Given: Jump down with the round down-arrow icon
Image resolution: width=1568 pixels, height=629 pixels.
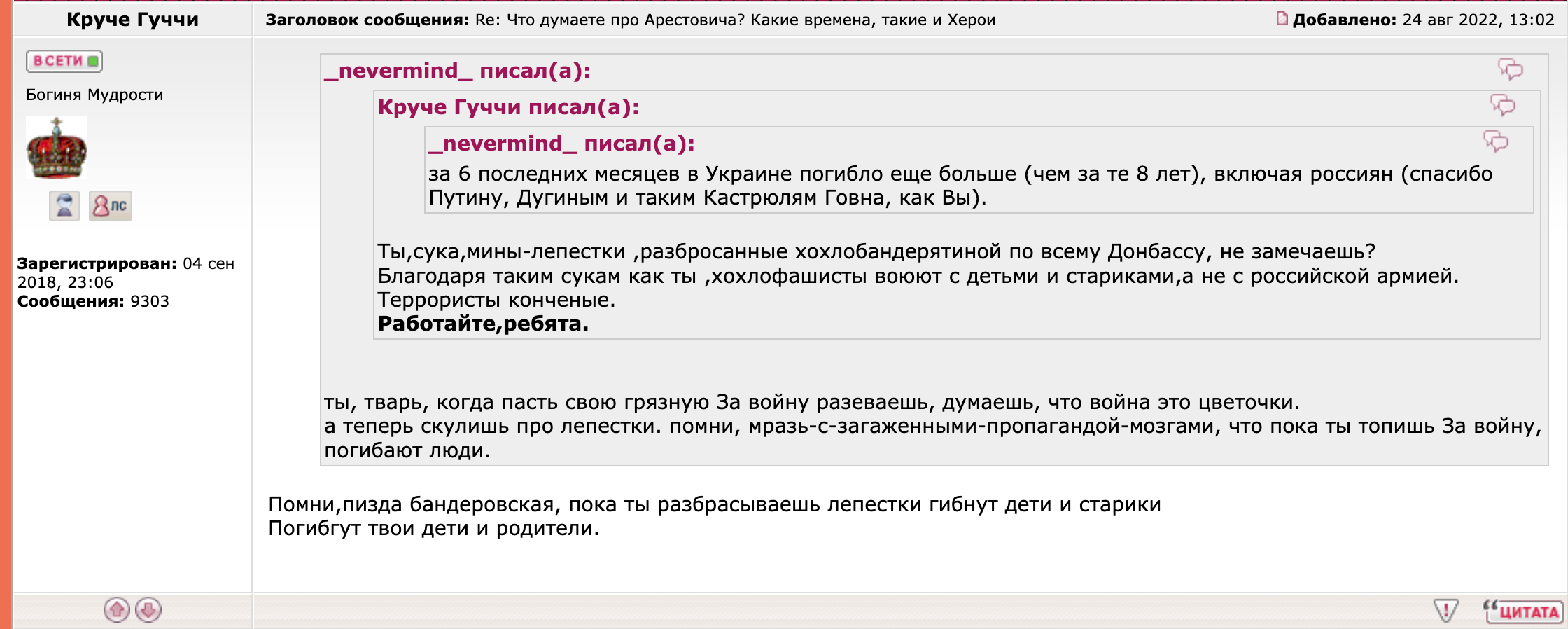Looking at the screenshot, I should coord(148,610).
